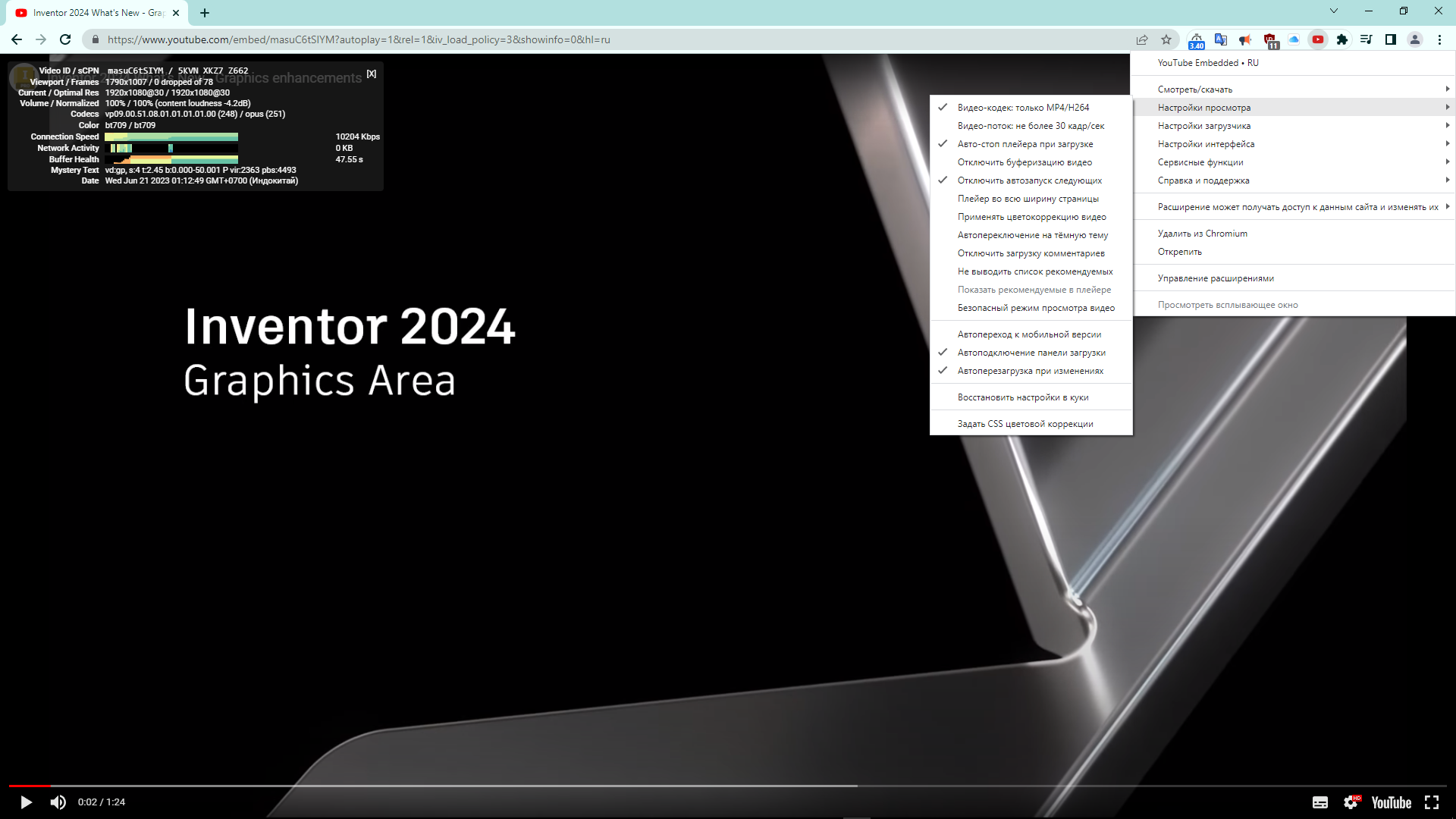Uncheck Видео-кодек: только MP4/H264 option
1456x819 pixels.
tap(1023, 108)
